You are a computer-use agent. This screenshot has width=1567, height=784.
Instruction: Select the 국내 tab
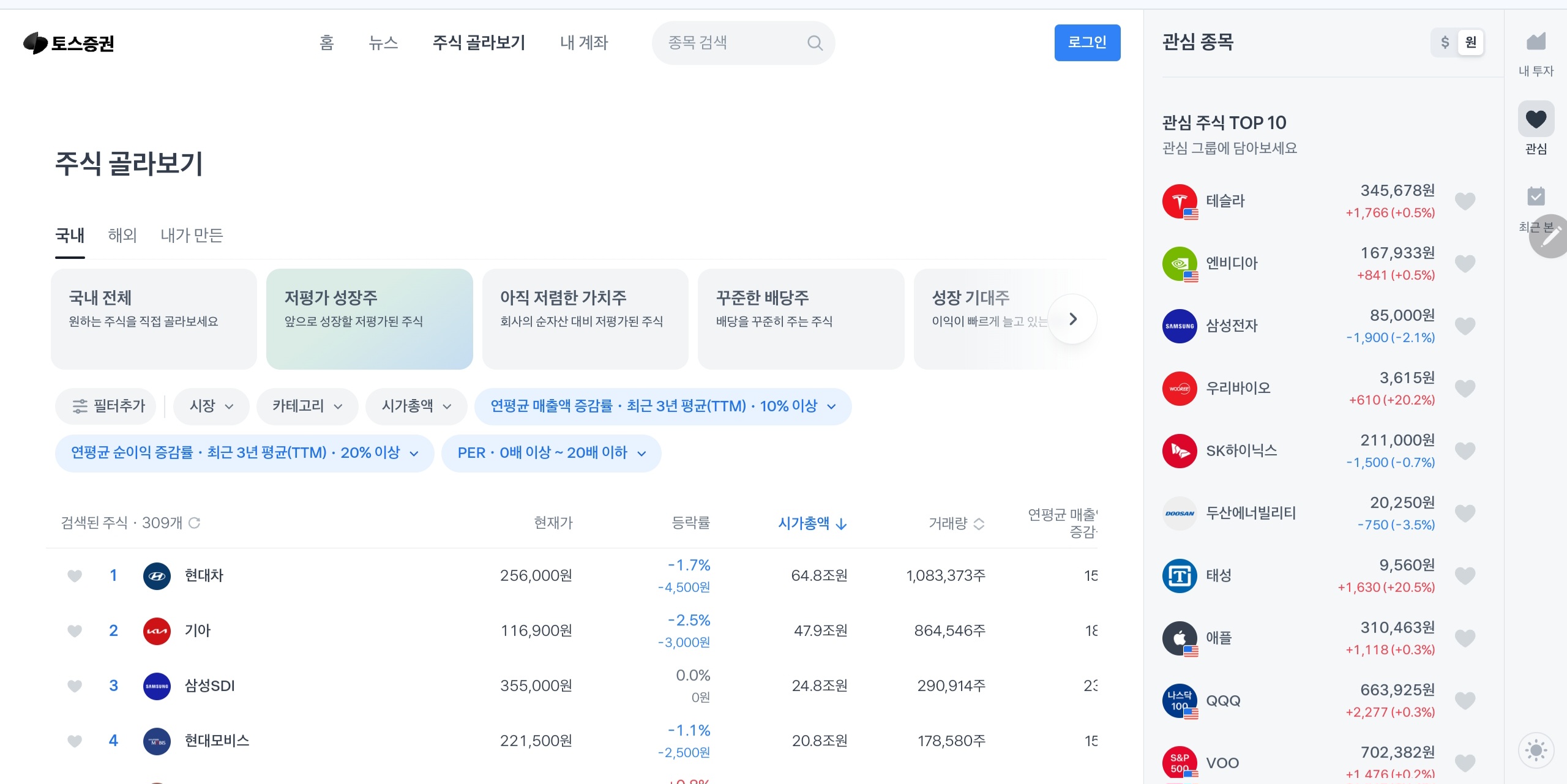70,236
